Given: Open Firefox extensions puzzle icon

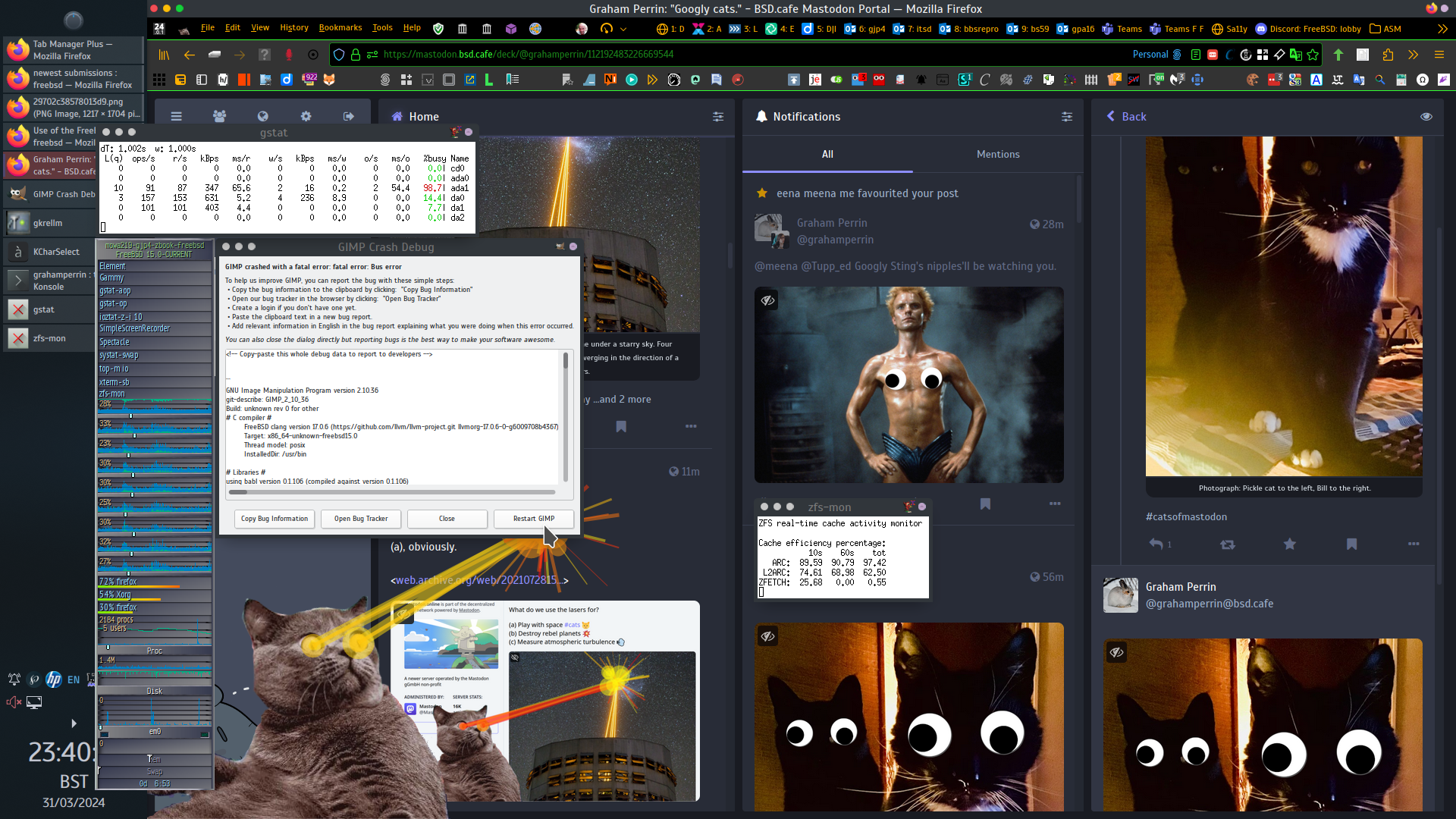Looking at the screenshot, I should click(x=1389, y=55).
